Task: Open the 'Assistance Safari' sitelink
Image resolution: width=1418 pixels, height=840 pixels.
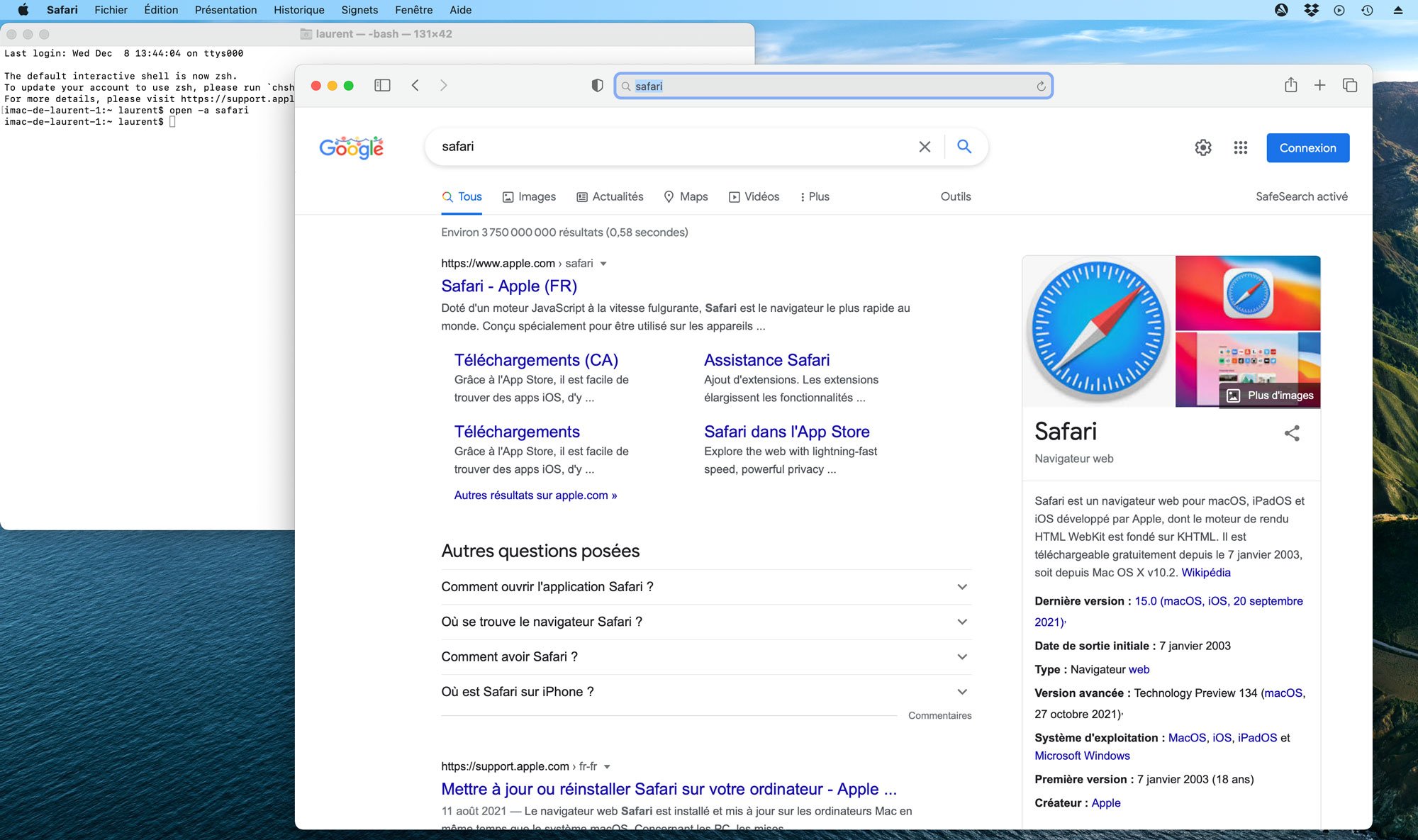Action: pos(766,360)
